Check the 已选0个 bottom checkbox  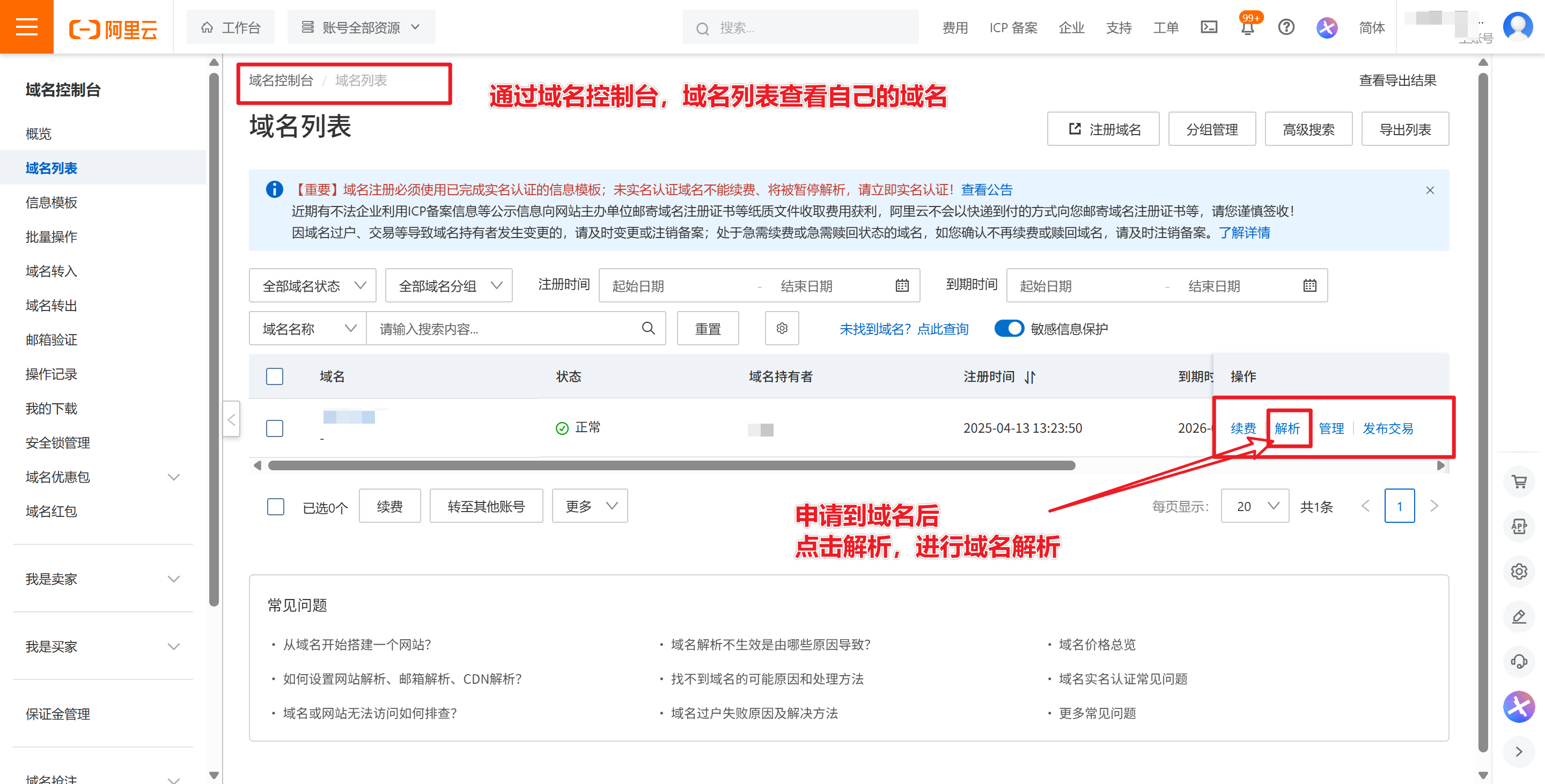coord(275,506)
